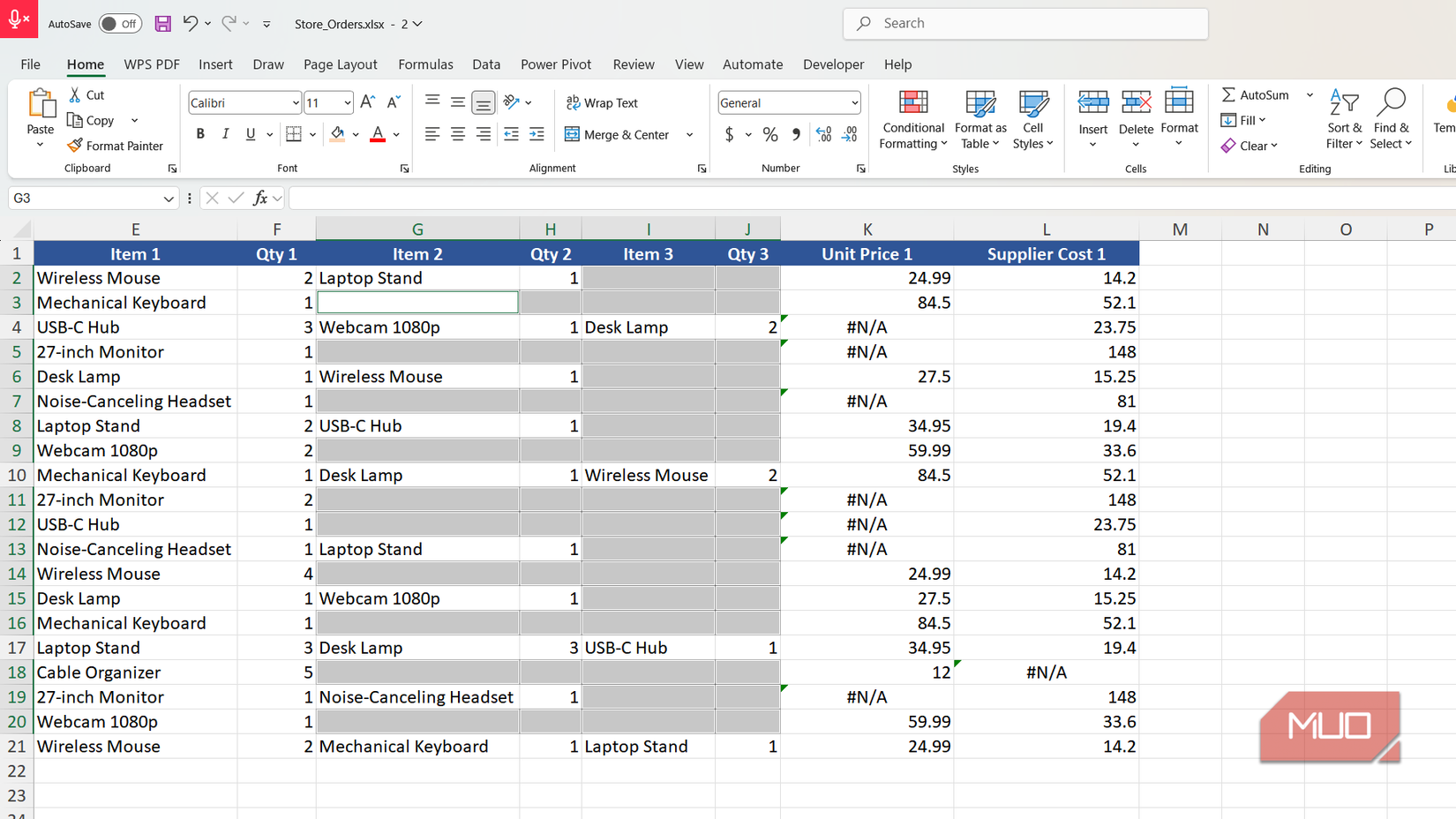Toggle Wrap Text for the cell

(602, 103)
